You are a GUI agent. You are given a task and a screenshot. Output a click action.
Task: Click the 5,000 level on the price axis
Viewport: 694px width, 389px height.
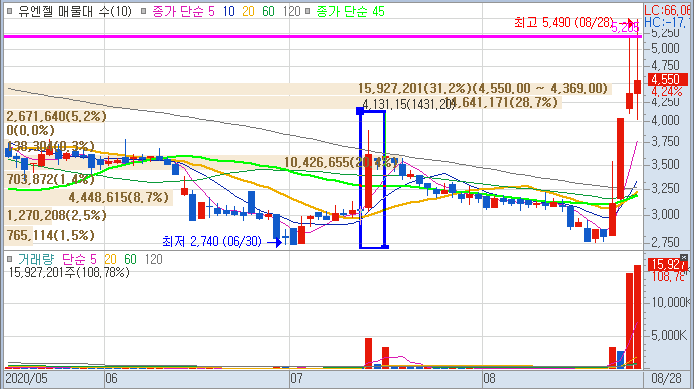click(x=665, y=48)
